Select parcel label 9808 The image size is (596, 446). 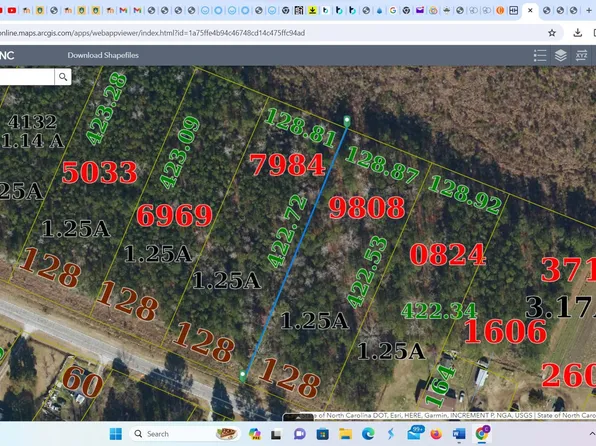tap(367, 208)
